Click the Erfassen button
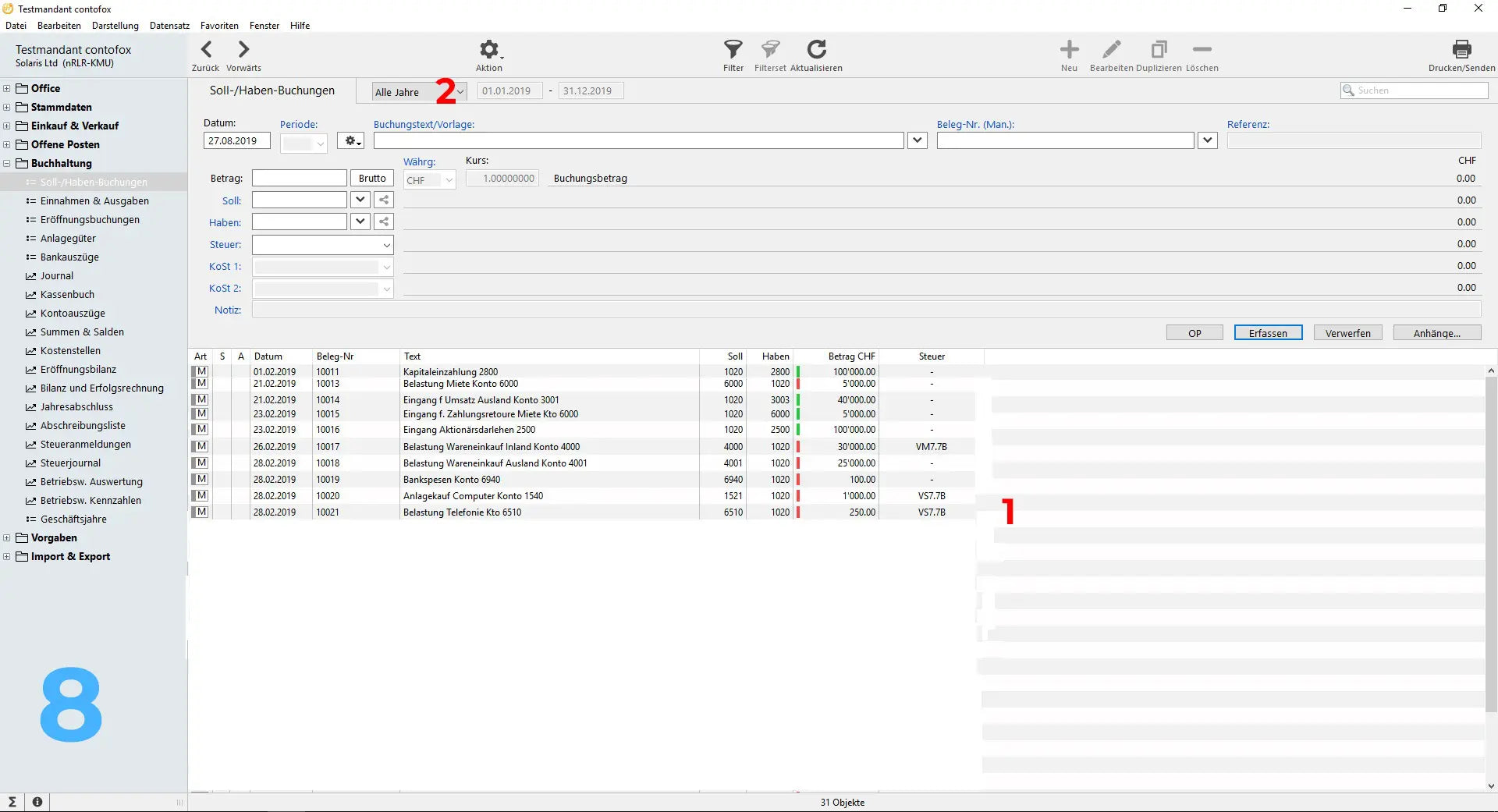The image size is (1498, 812). [x=1268, y=333]
